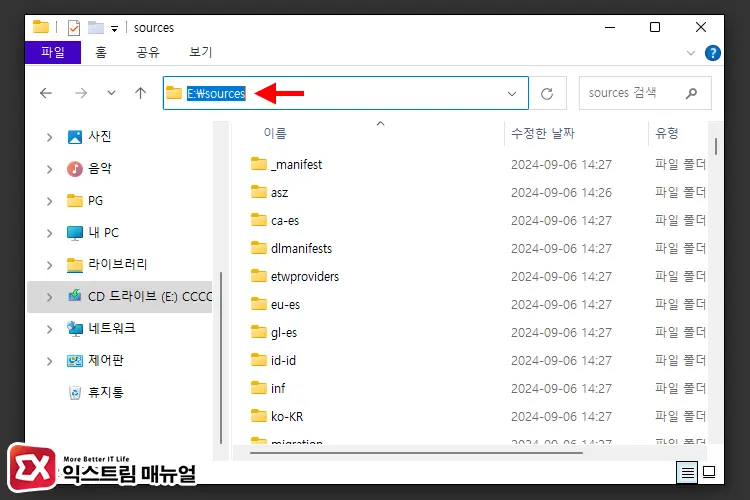The image size is (750, 500).
Task: Select 내 PC in navigation pane
Action: [x=103, y=233]
